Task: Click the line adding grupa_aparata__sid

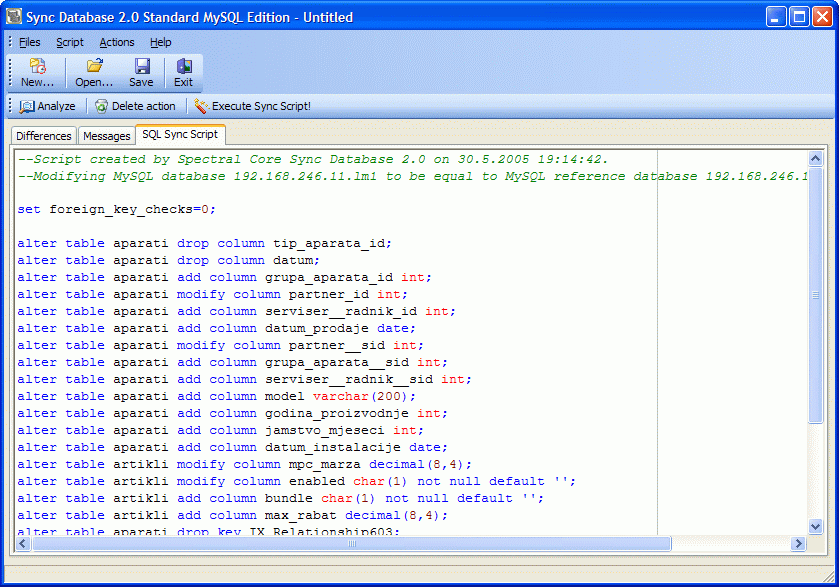Action: coord(232,363)
